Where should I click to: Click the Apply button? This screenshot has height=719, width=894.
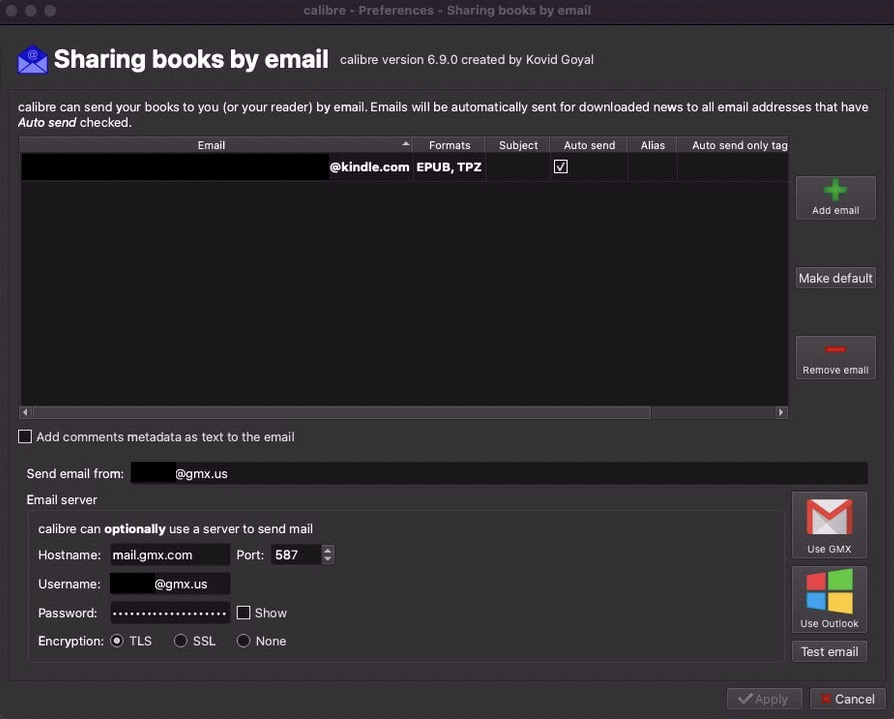tap(764, 699)
